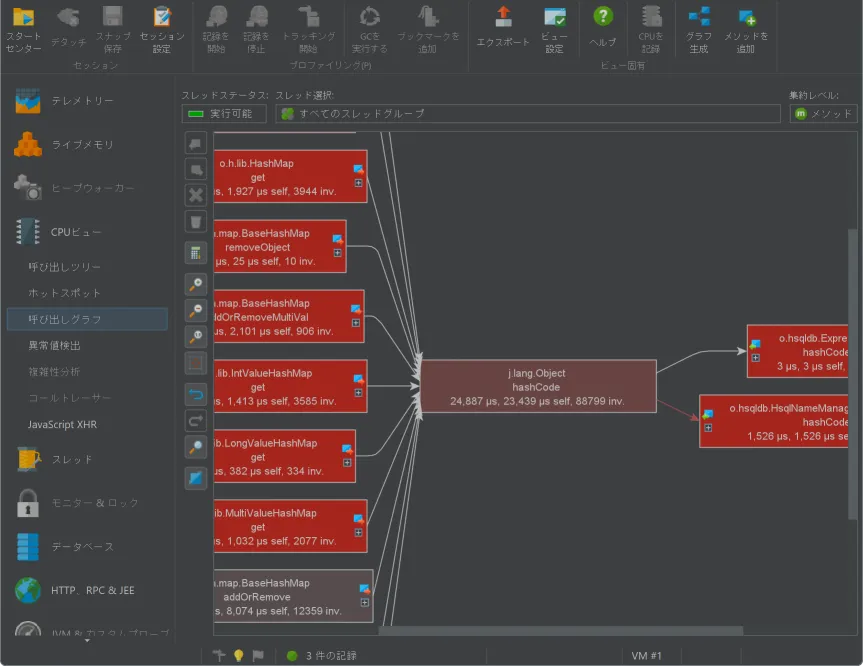Select the j.lang.Object hashCode node
Screen dimensions: 863x666
click(538, 386)
